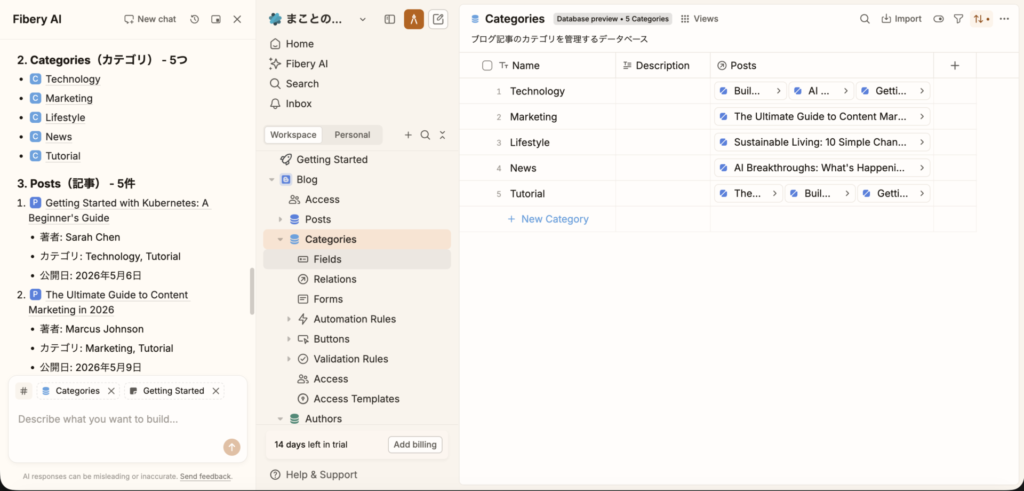Open Technology category link in chat
Screen dimensions: 1024x491
point(72,79)
